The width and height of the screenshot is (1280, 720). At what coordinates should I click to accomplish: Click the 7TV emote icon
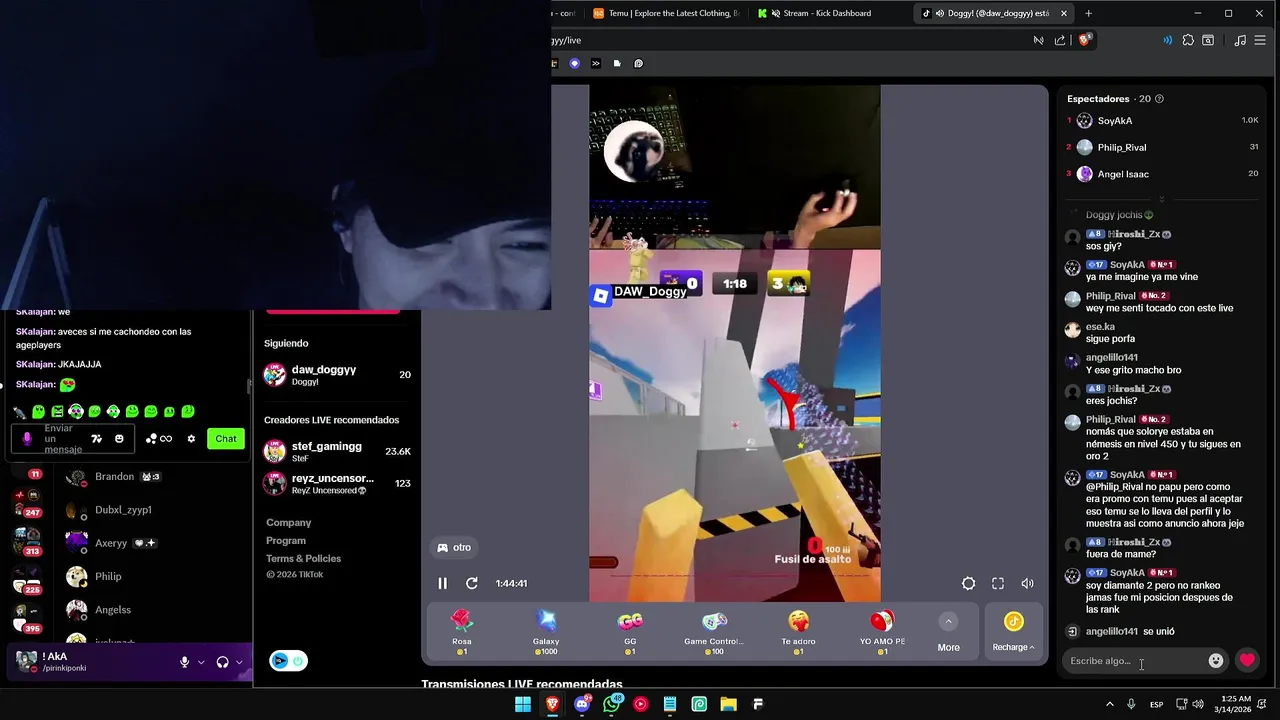tap(96, 439)
